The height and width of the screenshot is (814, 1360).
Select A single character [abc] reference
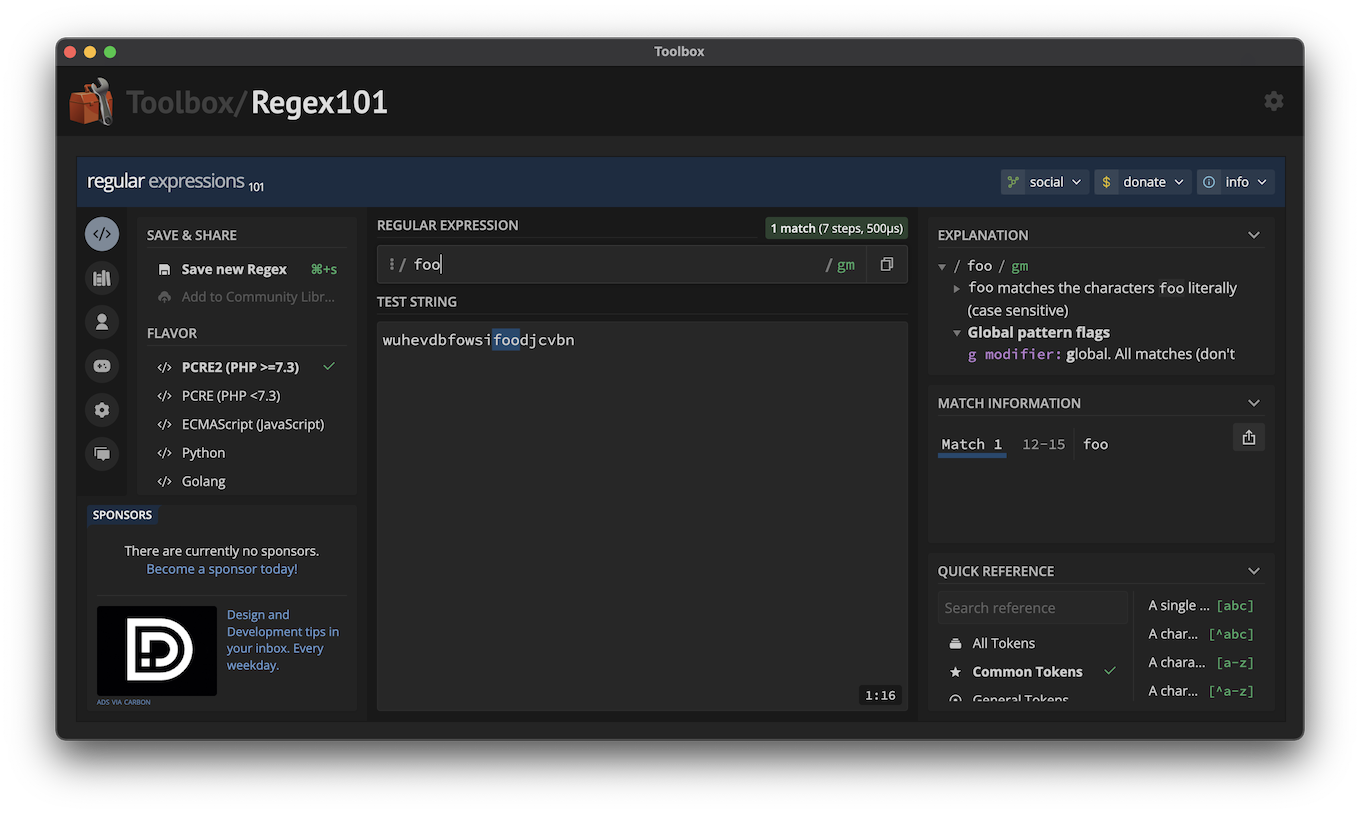click(1201, 605)
